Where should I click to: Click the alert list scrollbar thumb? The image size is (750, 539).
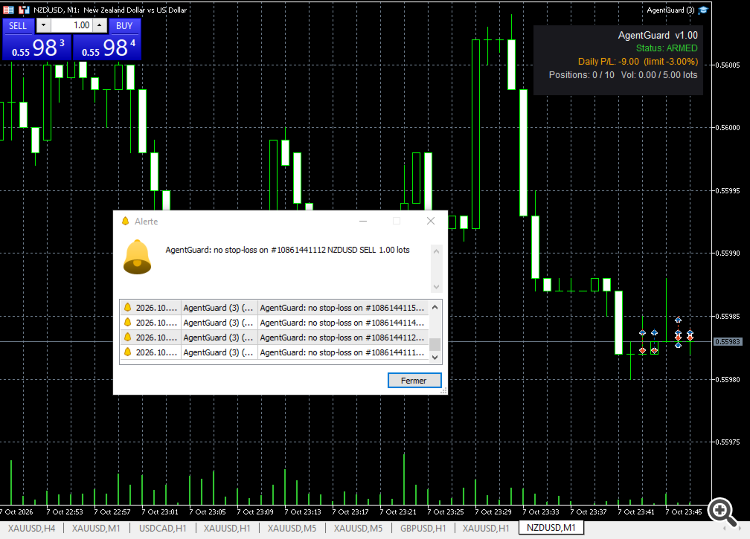click(435, 344)
